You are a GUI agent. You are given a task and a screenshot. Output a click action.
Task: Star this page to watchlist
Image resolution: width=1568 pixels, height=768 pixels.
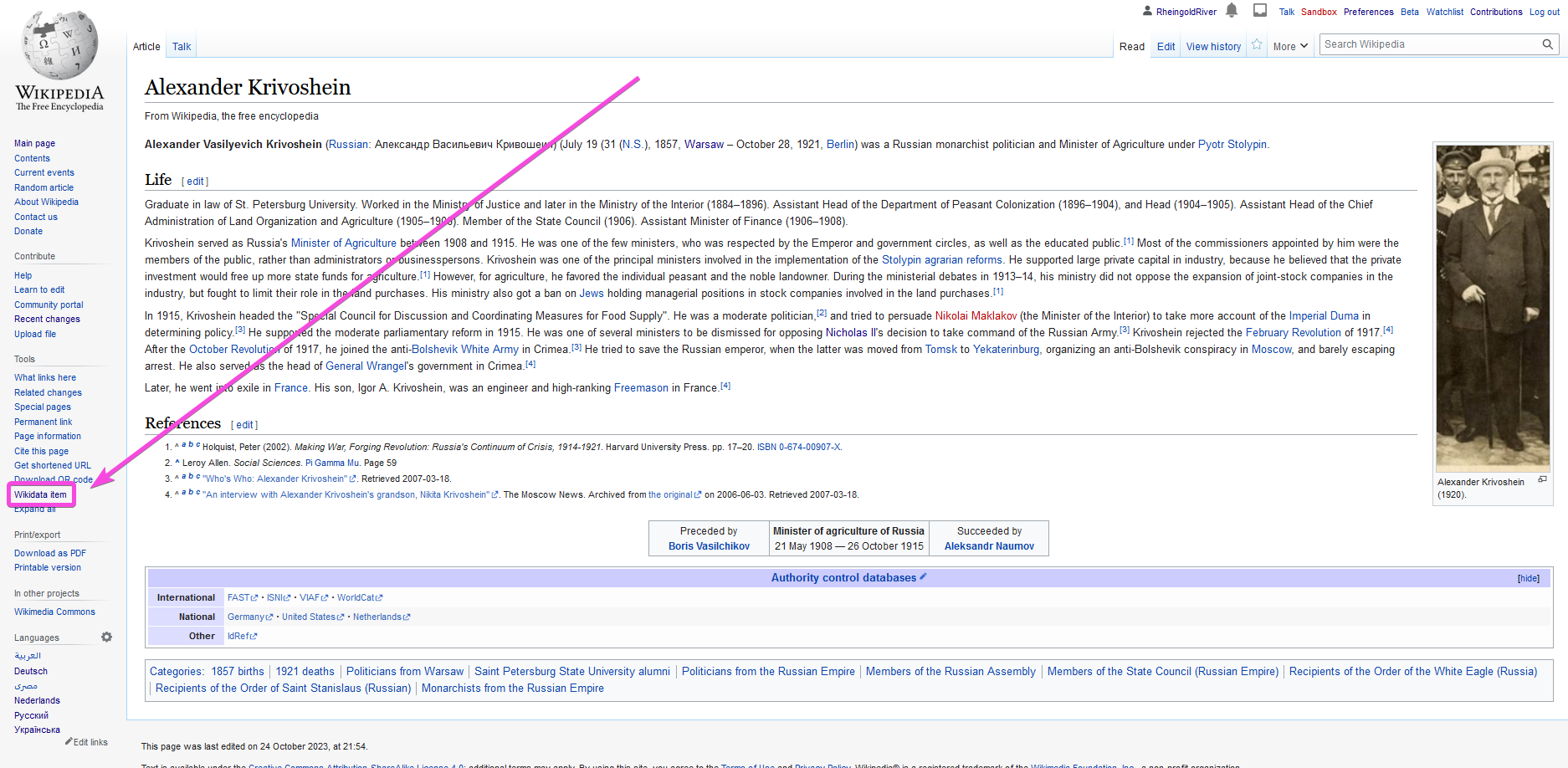[x=1257, y=45]
